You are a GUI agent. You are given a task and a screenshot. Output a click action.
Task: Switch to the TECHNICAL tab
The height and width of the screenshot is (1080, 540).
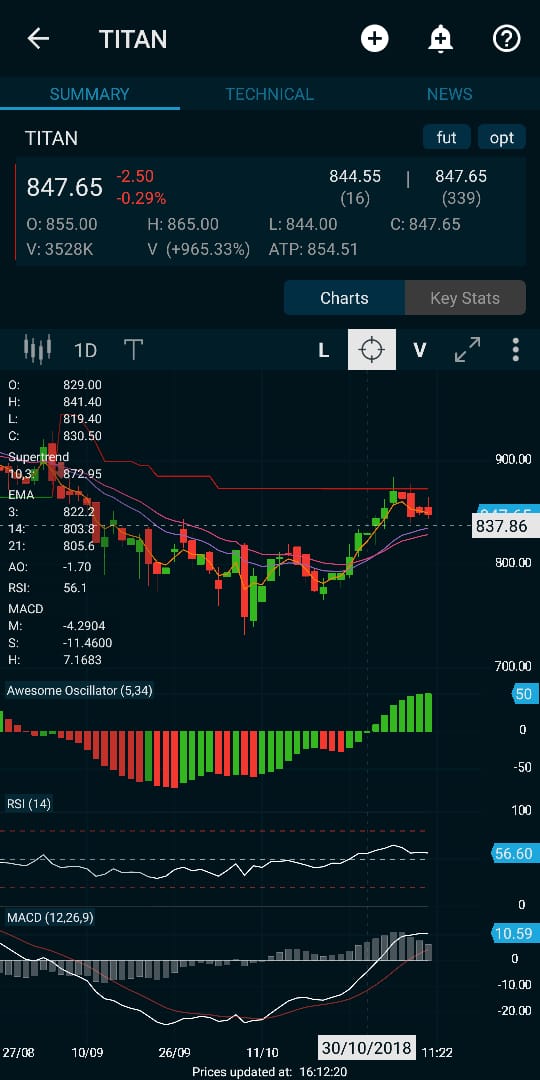tap(269, 94)
